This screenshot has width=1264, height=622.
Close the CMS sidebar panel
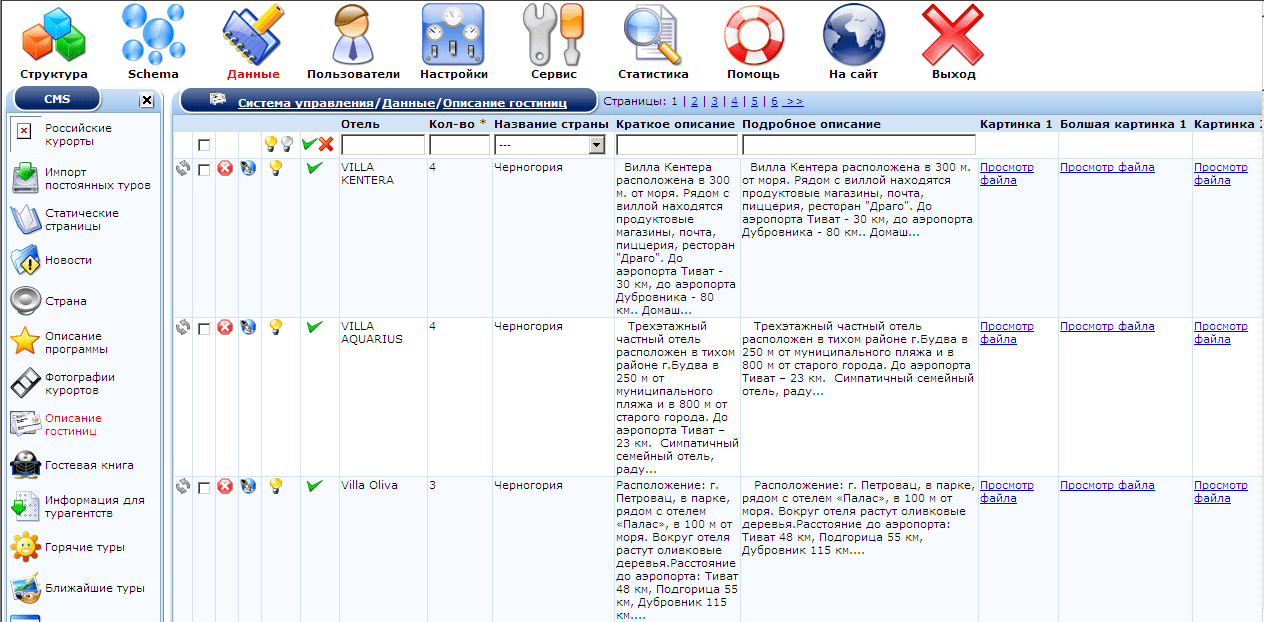[146, 100]
